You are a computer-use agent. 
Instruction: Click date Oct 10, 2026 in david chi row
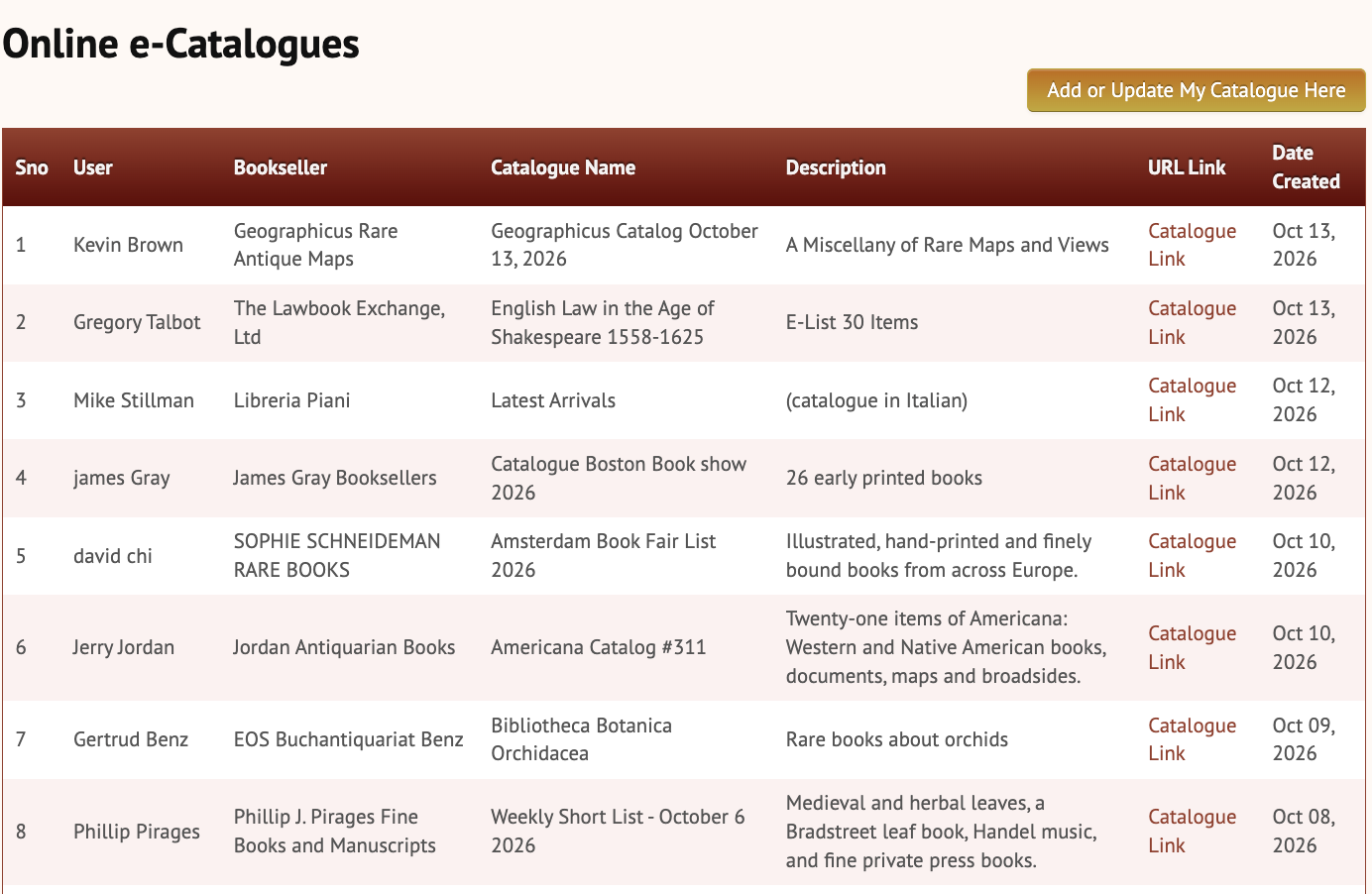click(1305, 555)
